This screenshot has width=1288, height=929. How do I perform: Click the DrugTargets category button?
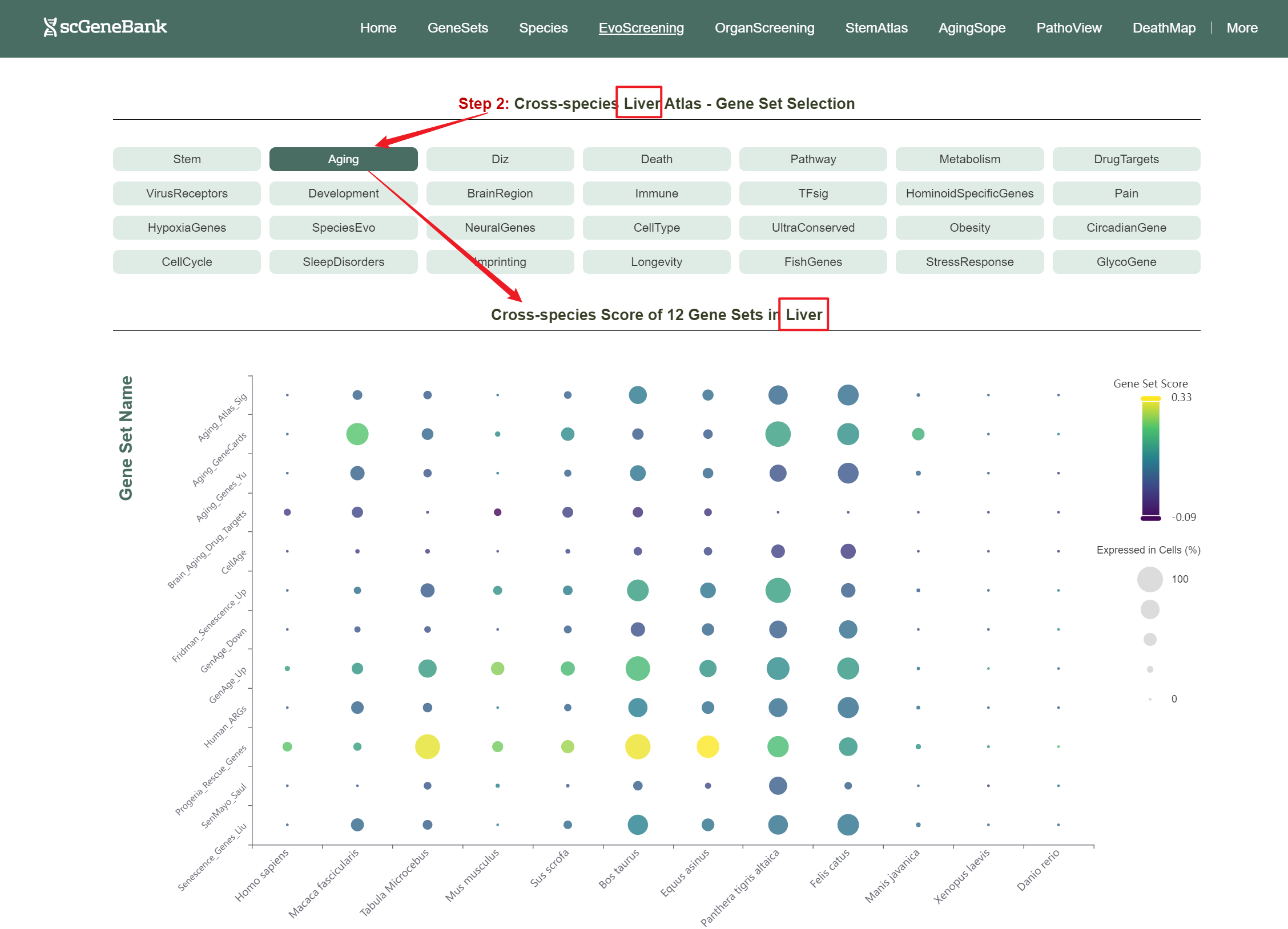[x=1126, y=159]
